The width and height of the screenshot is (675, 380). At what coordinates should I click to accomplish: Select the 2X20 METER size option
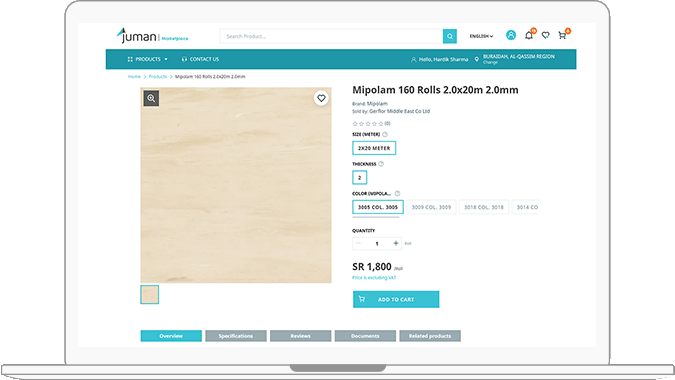click(x=374, y=148)
